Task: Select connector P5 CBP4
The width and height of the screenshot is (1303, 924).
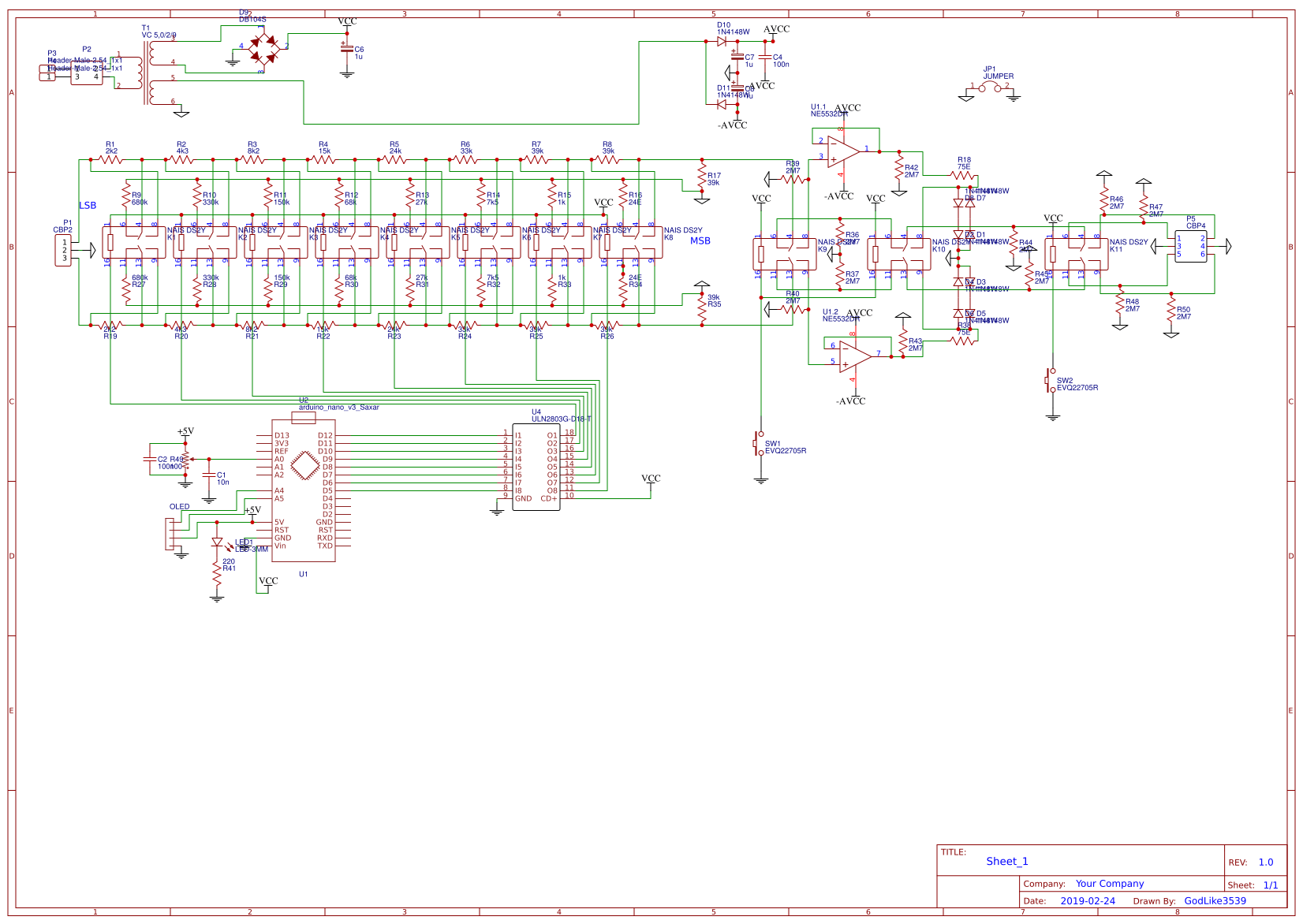Action: point(1191,244)
